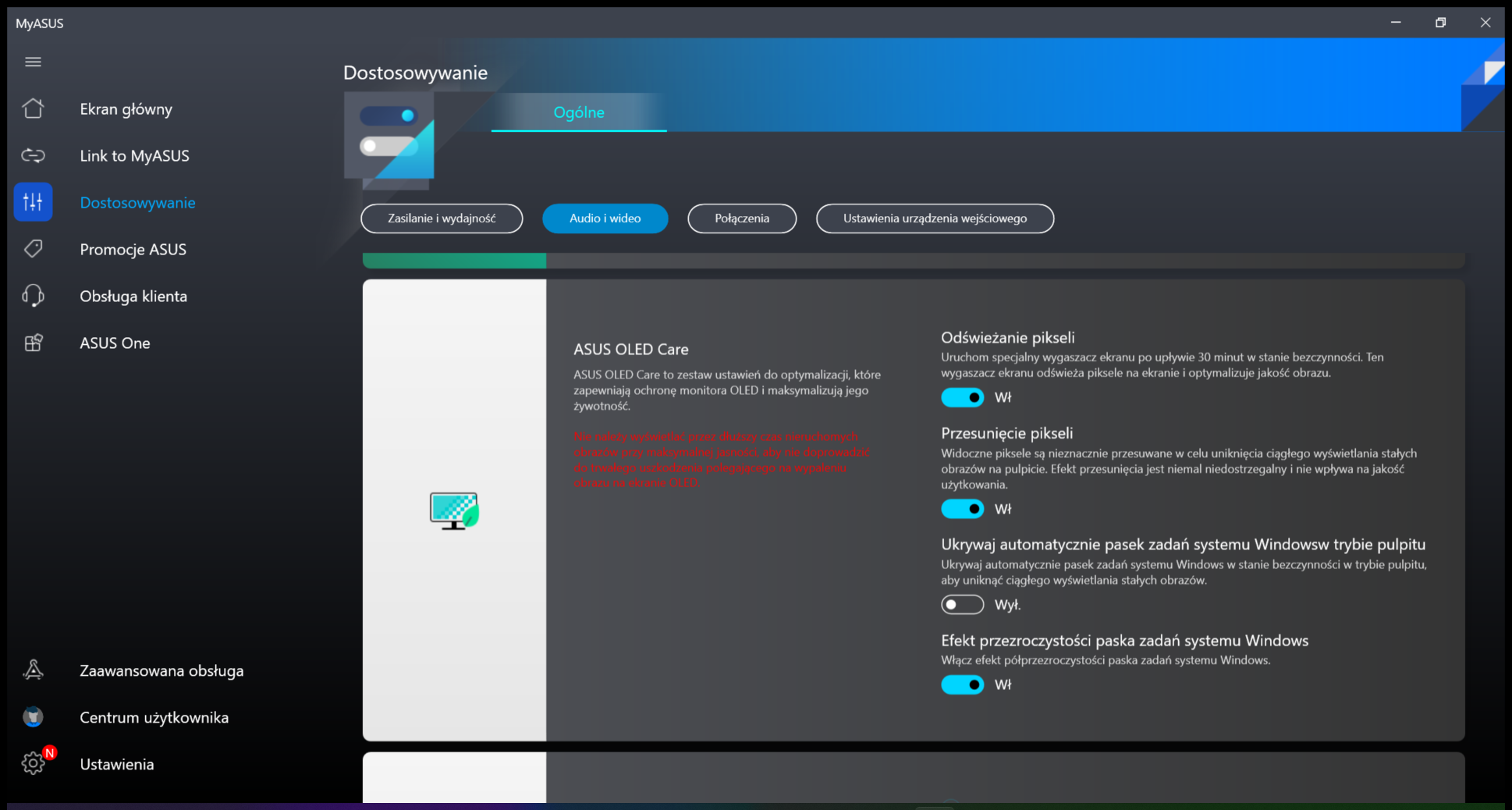The image size is (1512, 810).
Task: Open Obsługa klienta section
Action: point(133,297)
